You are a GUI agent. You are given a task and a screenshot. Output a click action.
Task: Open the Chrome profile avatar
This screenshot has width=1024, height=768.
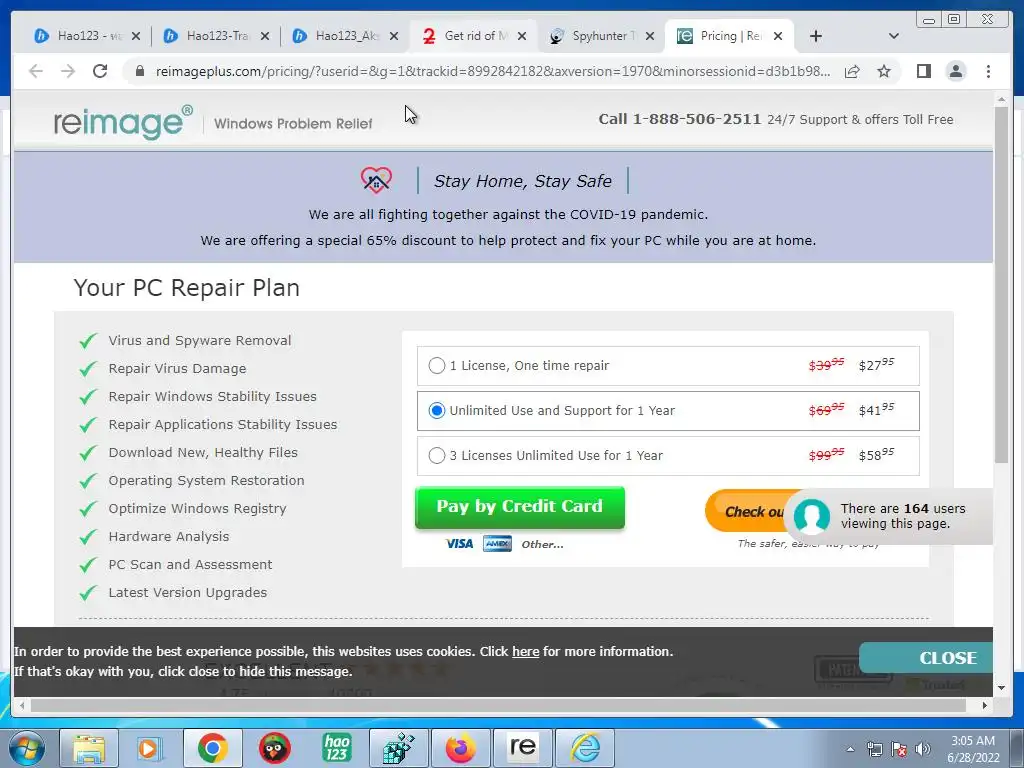[x=956, y=71]
